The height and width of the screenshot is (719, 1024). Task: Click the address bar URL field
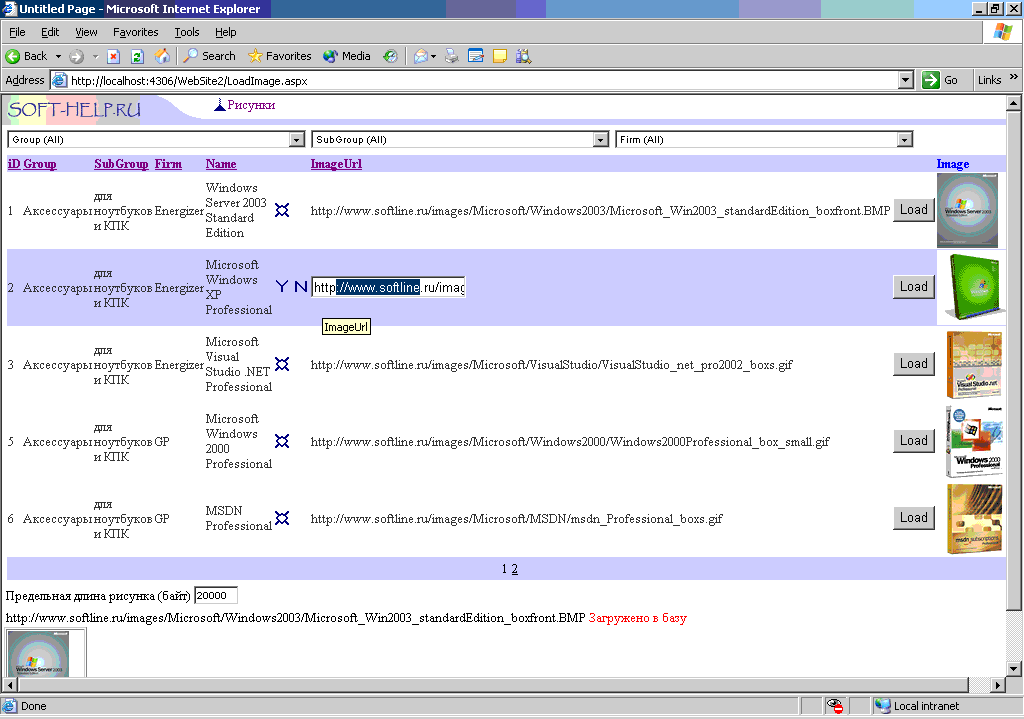click(x=483, y=80)
